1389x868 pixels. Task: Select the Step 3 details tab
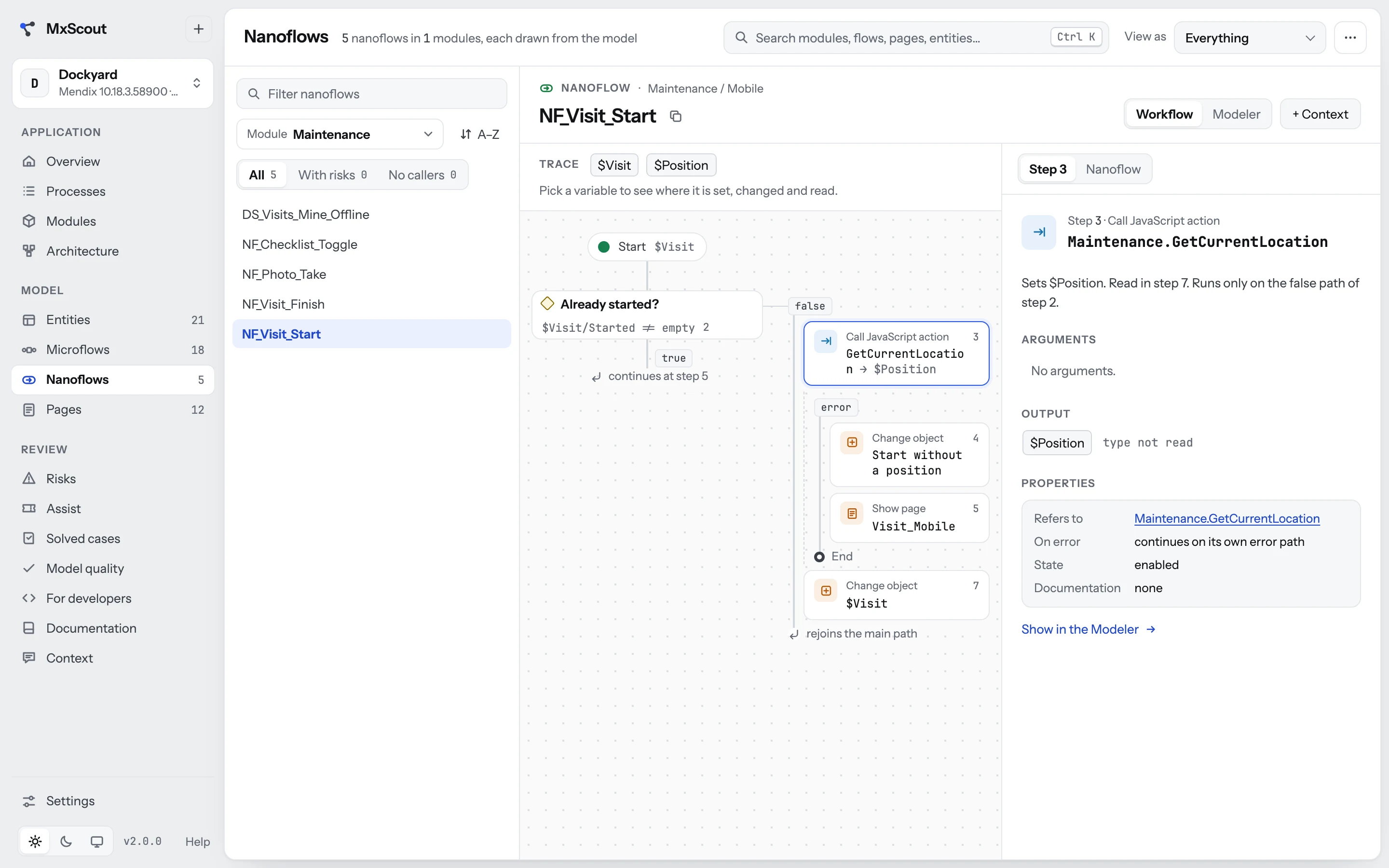pyautogui.click(x=1048, y=169)
